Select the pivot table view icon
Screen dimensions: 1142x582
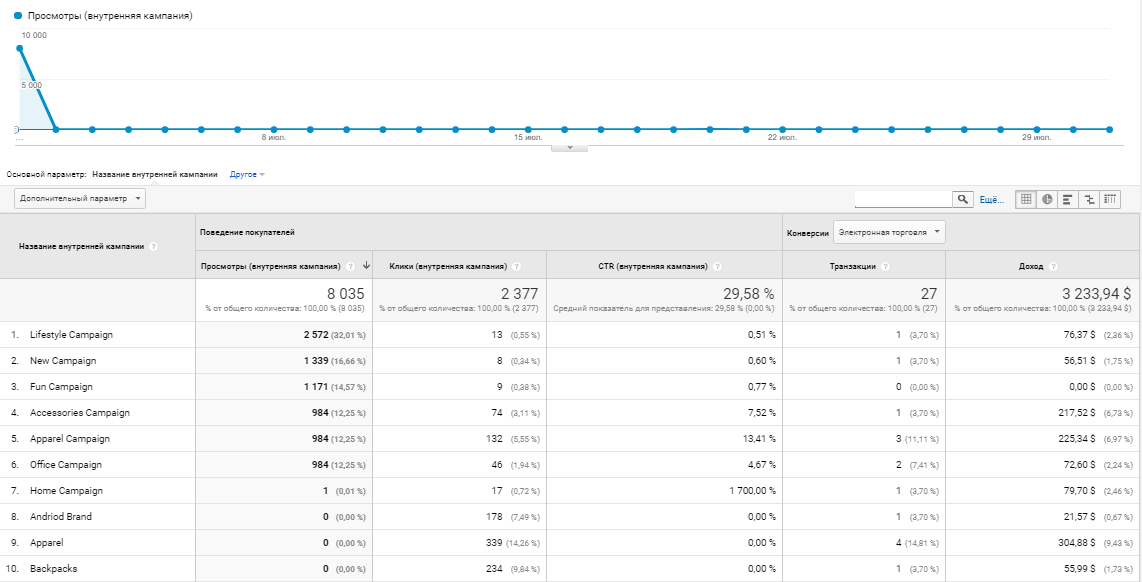pos(1110,199)
